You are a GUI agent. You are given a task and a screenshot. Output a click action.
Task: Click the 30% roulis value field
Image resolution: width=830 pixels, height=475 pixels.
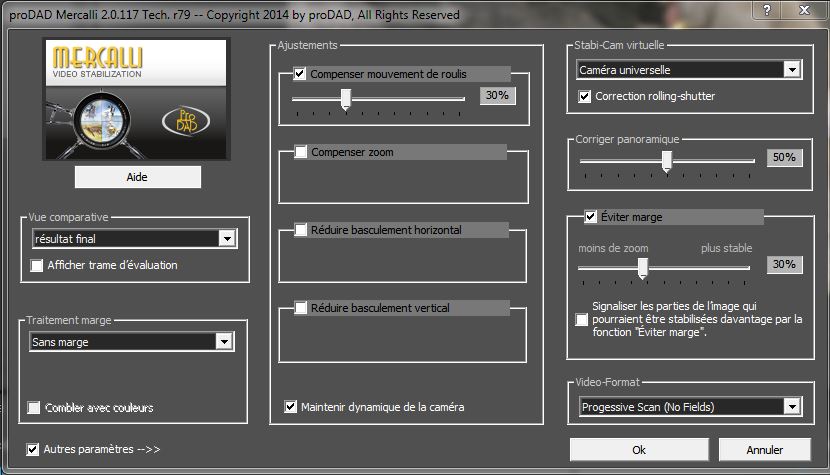point(498,95)
